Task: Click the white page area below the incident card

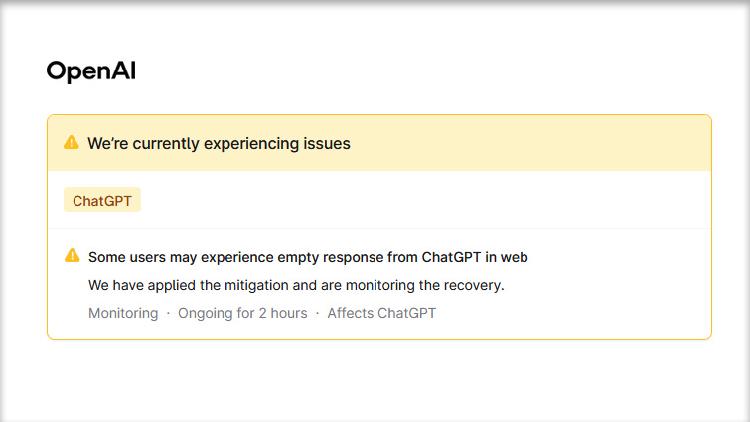Action: pos(375,380)
